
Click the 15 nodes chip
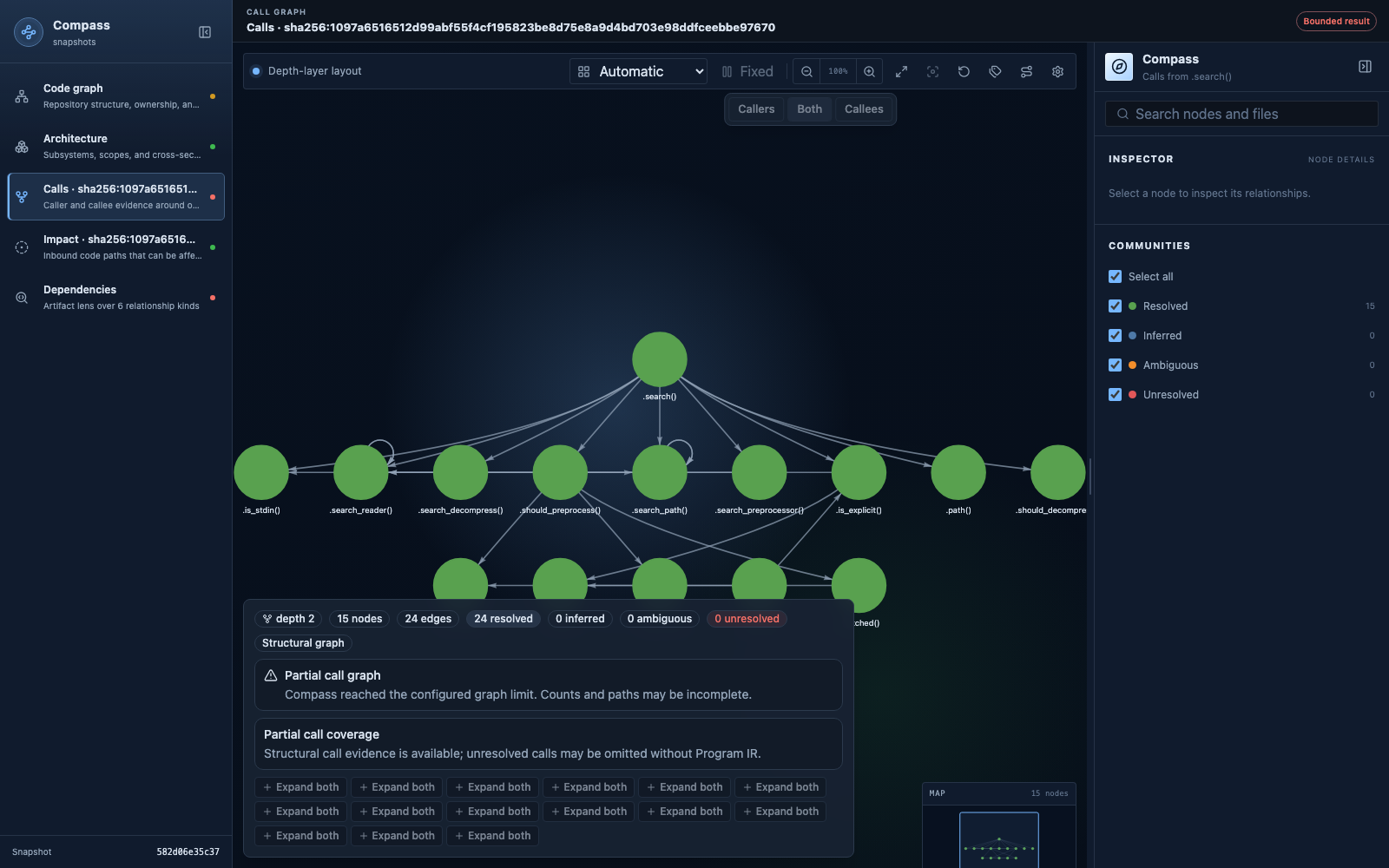pos(359,619)
